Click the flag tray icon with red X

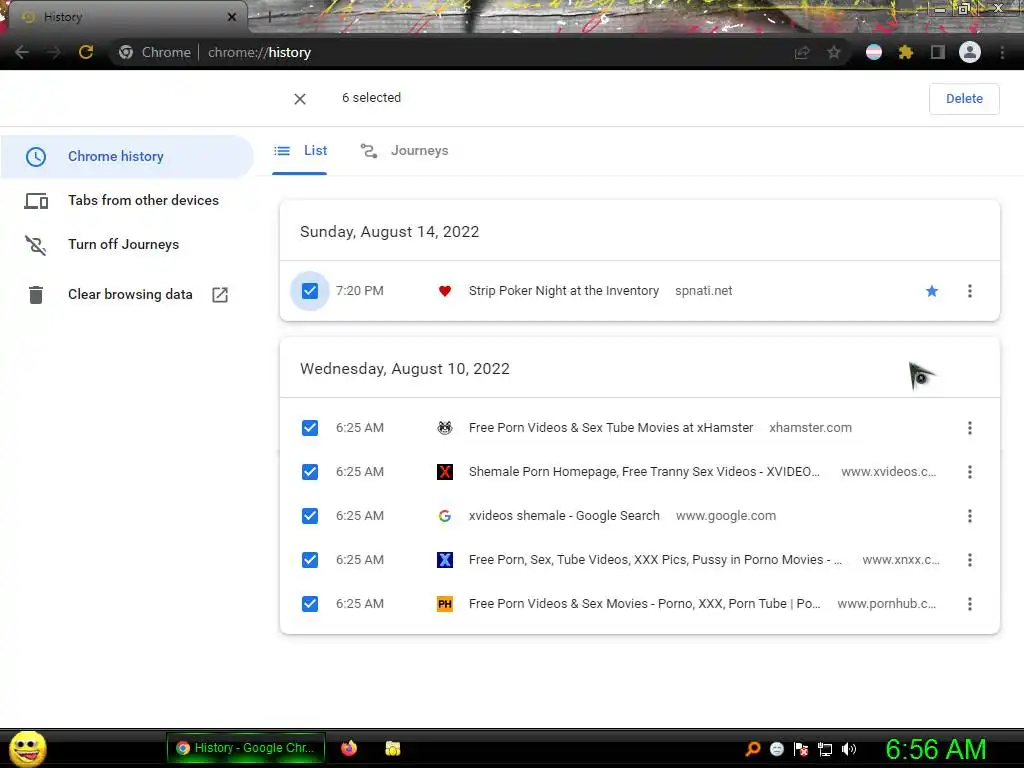801,749
